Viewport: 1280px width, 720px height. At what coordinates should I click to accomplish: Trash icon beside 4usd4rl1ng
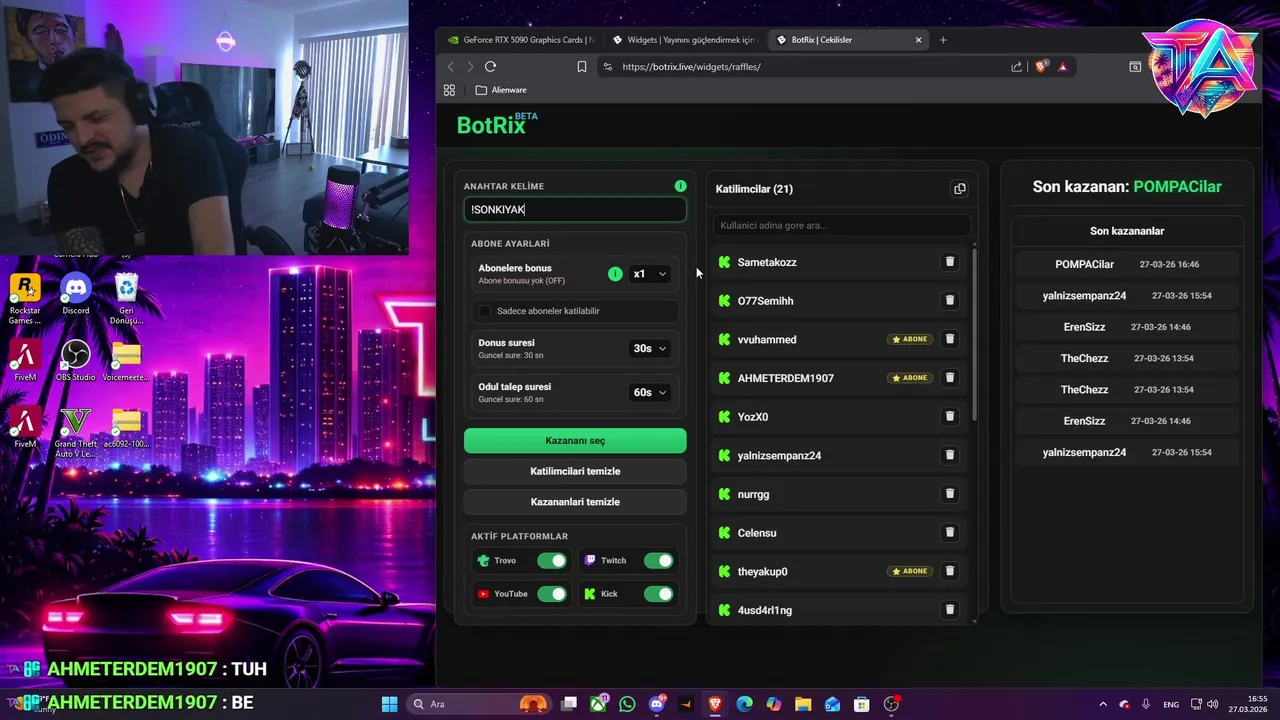point(950,610)
